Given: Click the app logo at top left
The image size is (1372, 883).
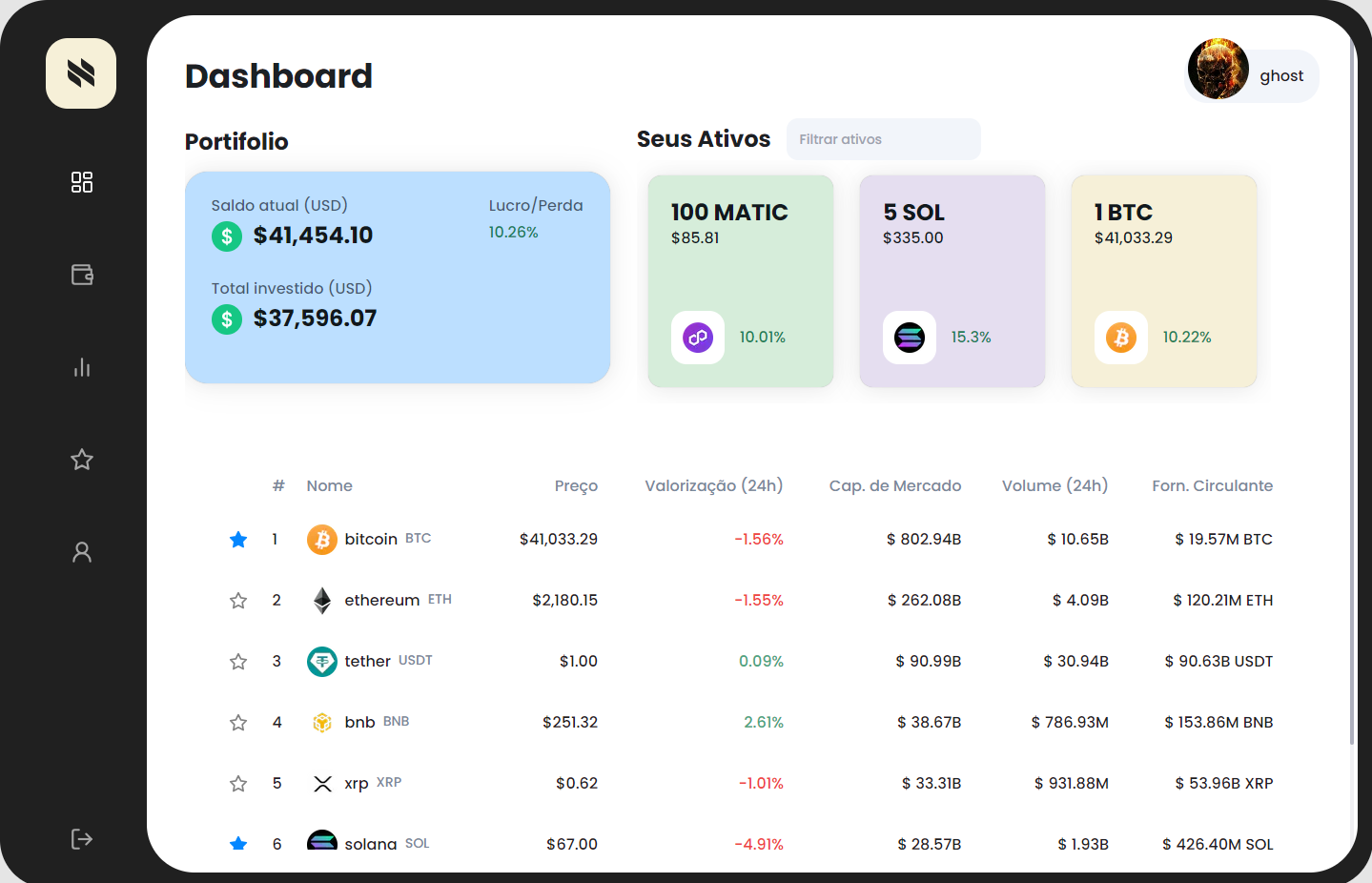Looking at the screenshot, I should [x=81, y=73].
